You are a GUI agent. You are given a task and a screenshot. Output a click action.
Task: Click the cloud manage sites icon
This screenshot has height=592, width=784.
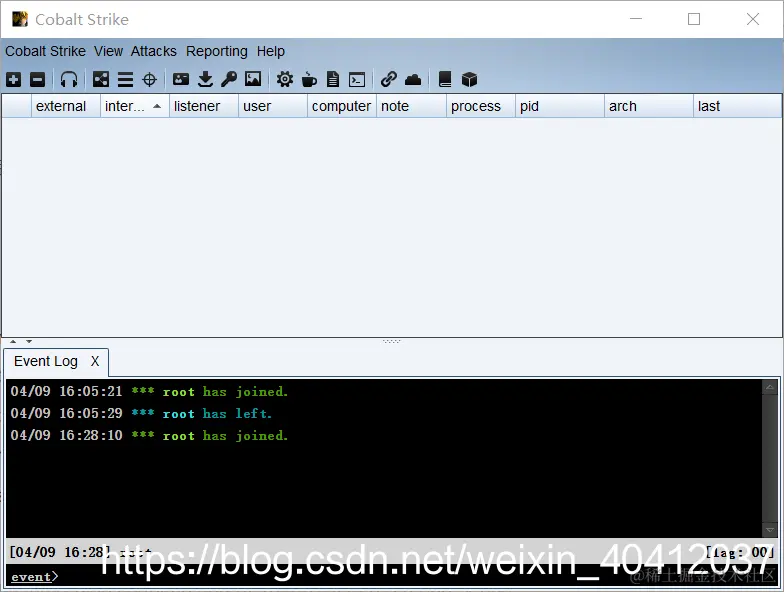click(413, 80)
